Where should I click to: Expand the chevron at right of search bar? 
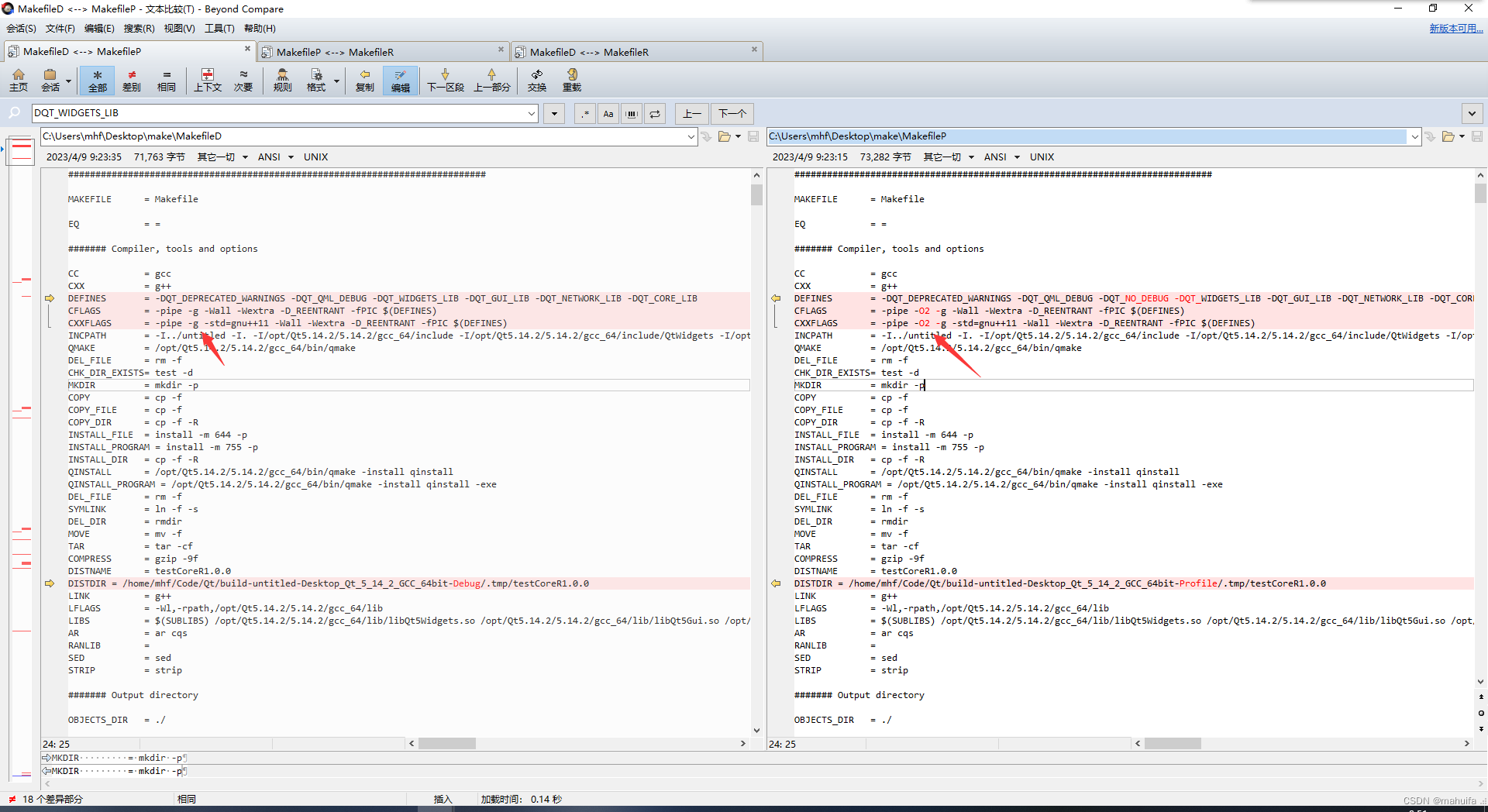point(1472,114)
